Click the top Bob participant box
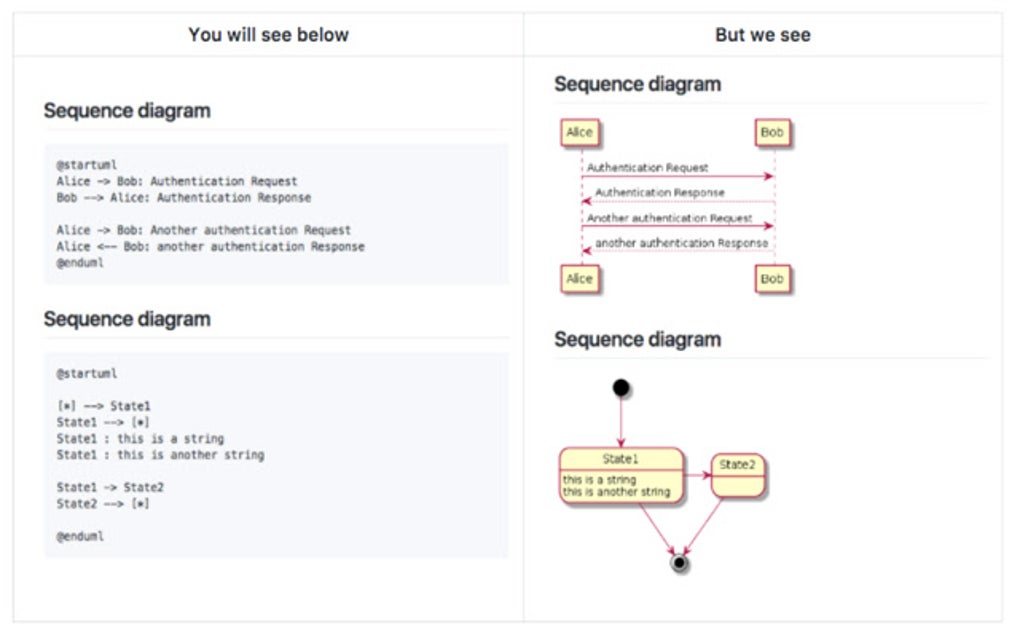Image resolution: width=1020 pixels, height=638 pixels. (x=773, y=133)
